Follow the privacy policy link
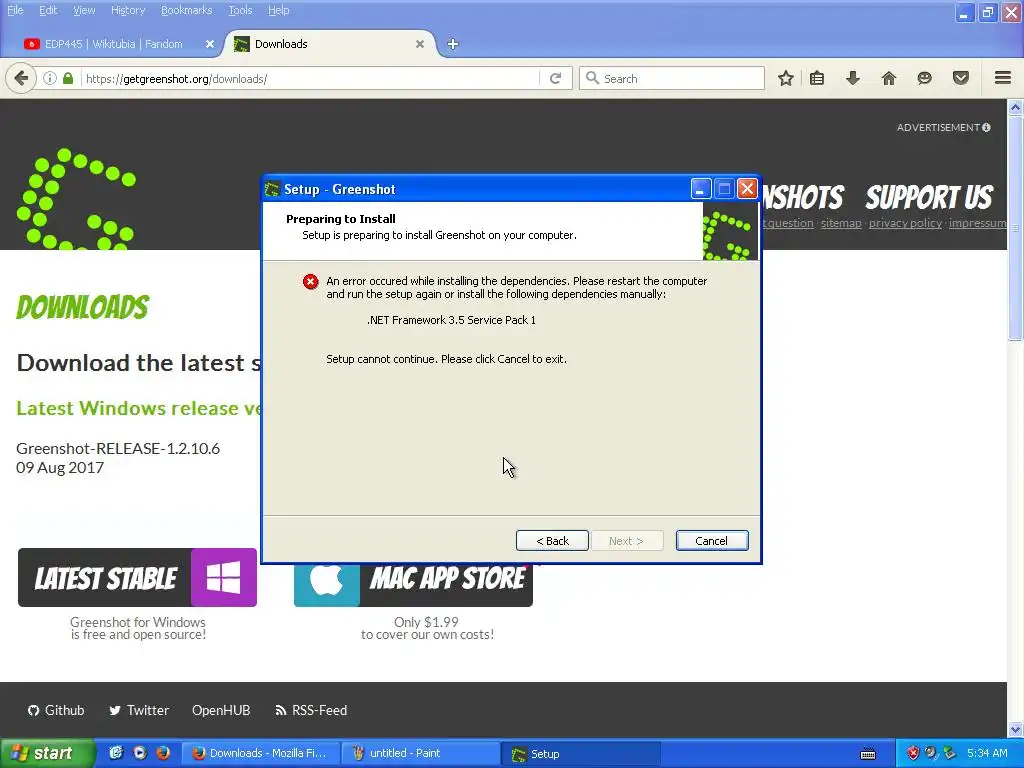 tap(905, 223)
